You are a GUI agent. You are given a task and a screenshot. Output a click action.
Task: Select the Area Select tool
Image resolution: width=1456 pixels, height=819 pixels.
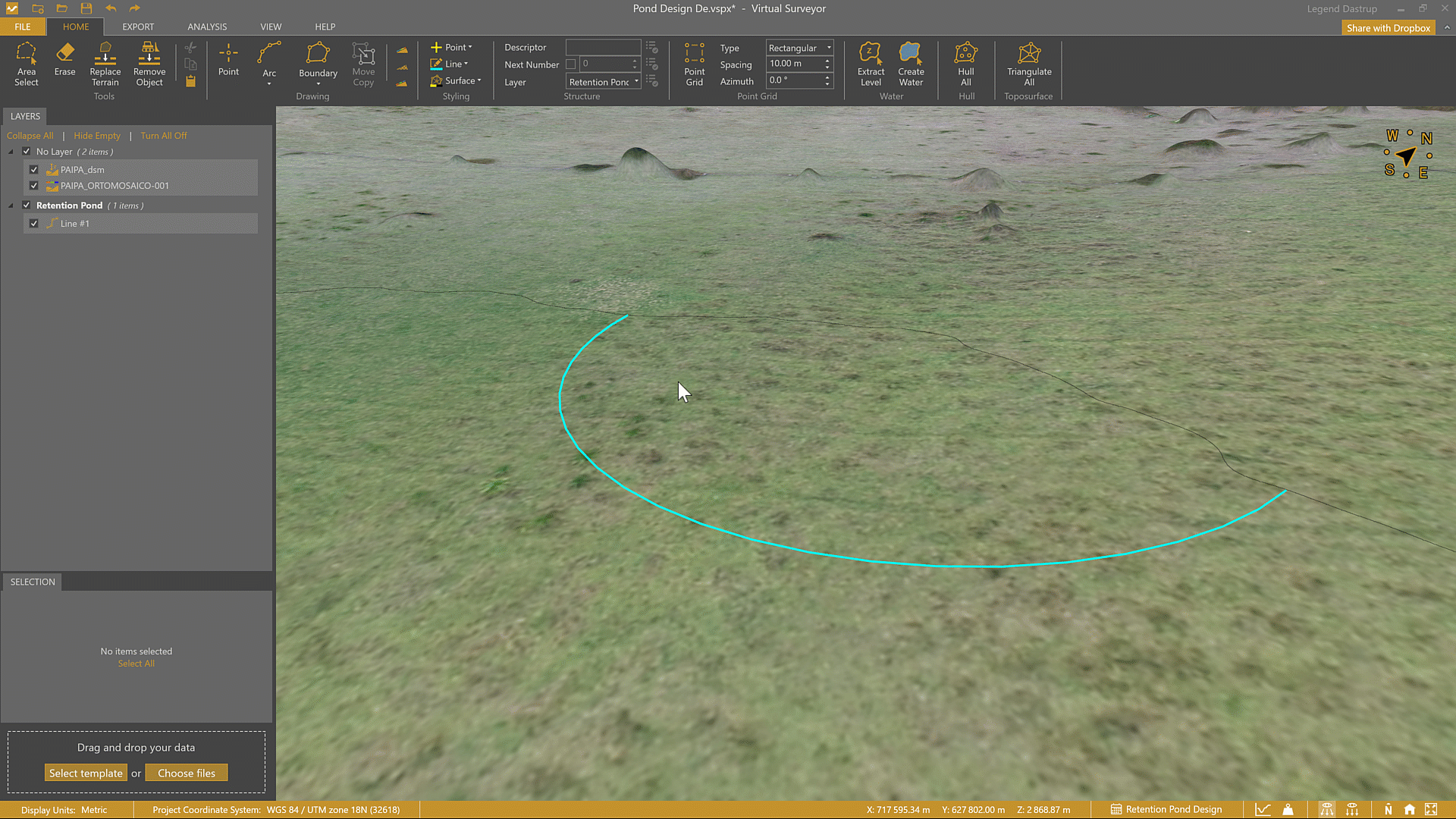pyautogui.click(x=26, y=64)
